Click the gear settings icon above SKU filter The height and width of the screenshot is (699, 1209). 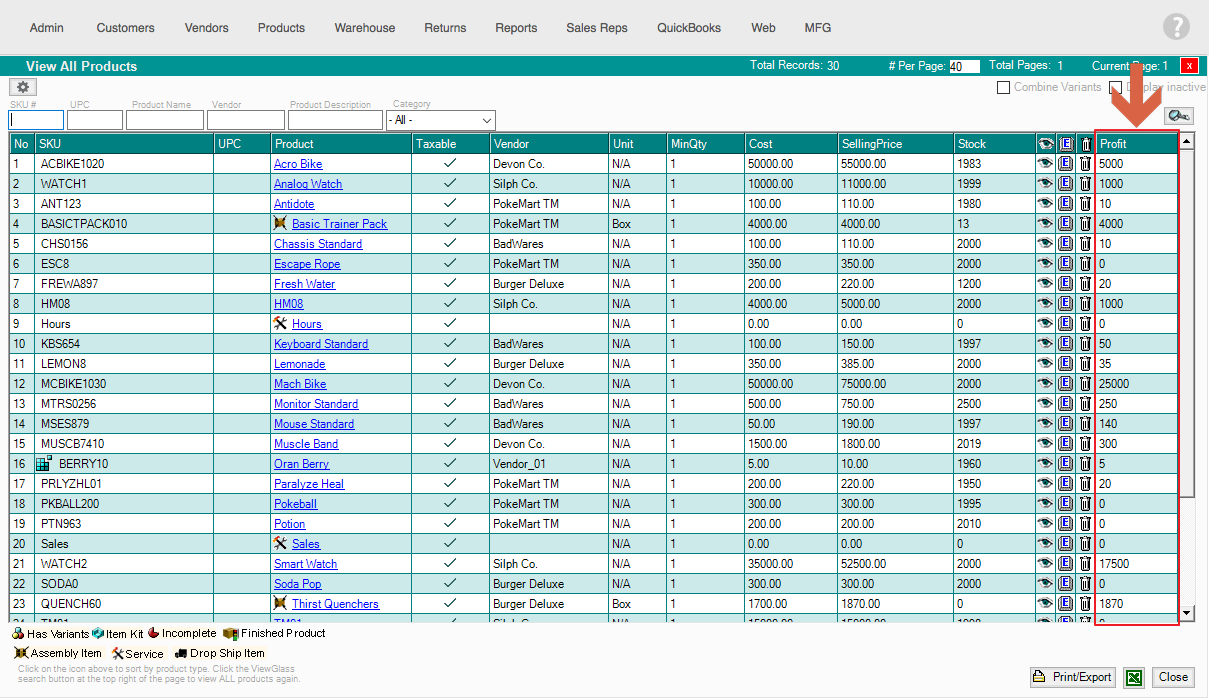(x=22, y=88)
